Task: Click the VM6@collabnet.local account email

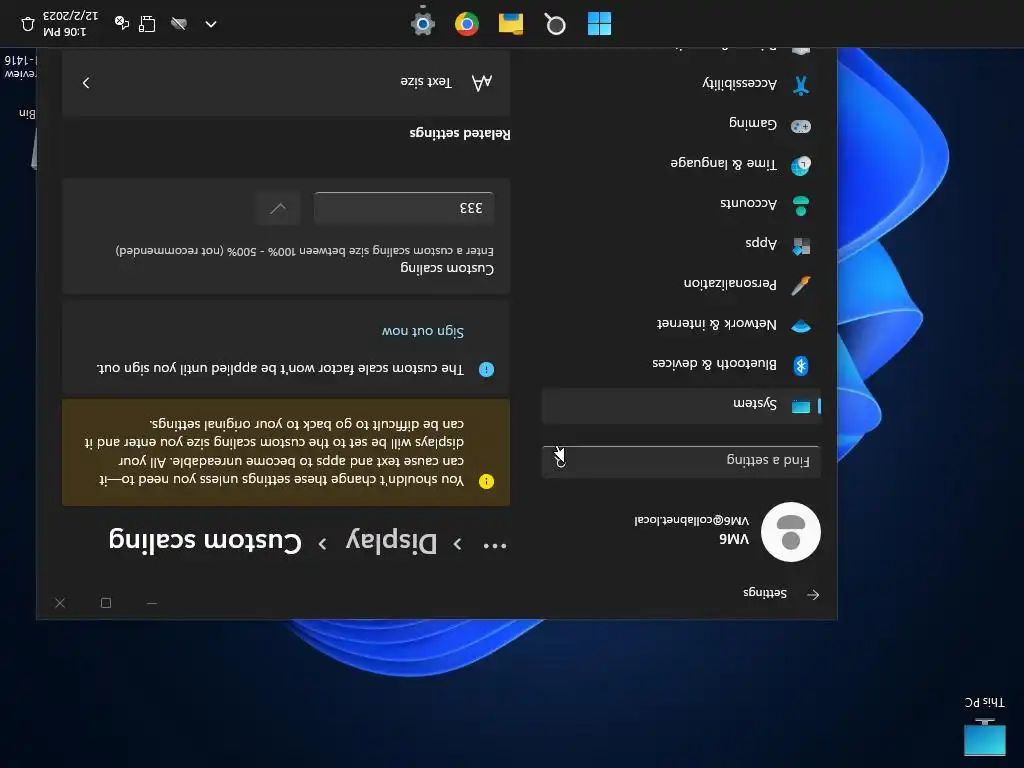Action: click(692, 520)
